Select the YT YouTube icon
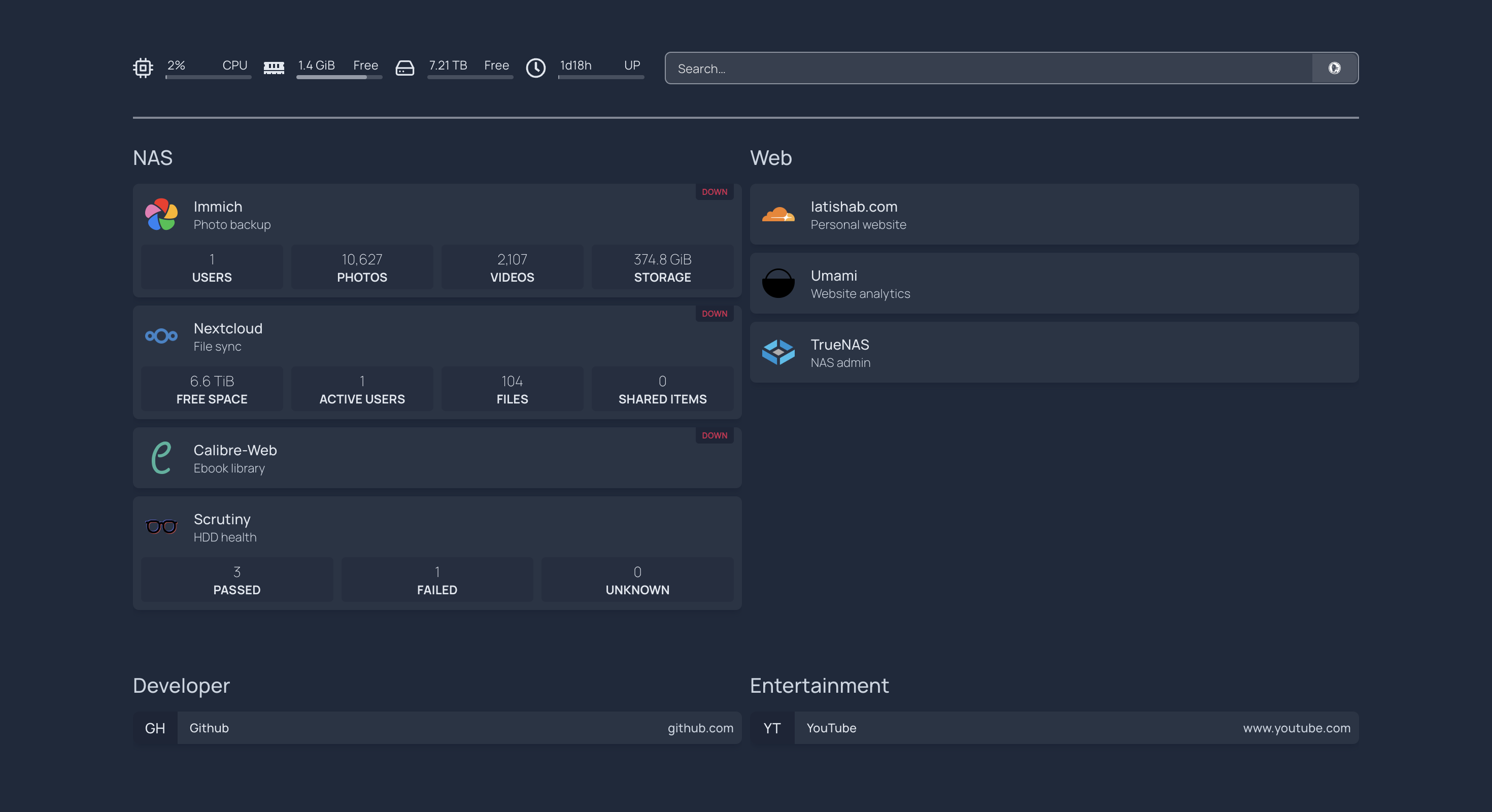This screenshot has height=812, width=1492. [771, 728]
